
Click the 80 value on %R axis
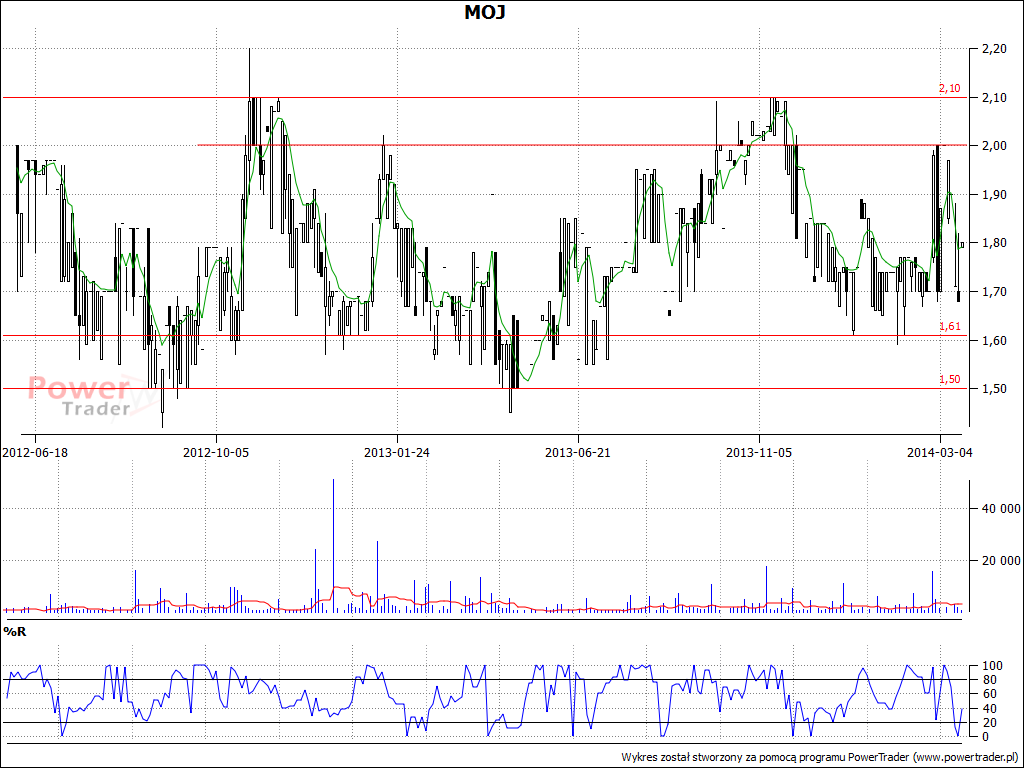987,680
